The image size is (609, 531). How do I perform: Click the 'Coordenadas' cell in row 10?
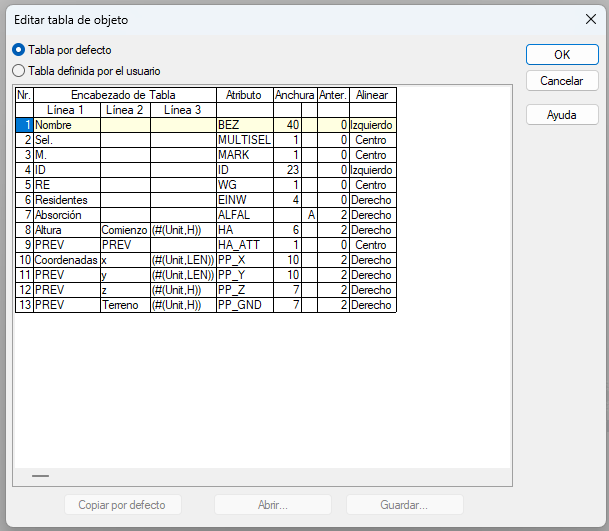[x=66, y=260]
